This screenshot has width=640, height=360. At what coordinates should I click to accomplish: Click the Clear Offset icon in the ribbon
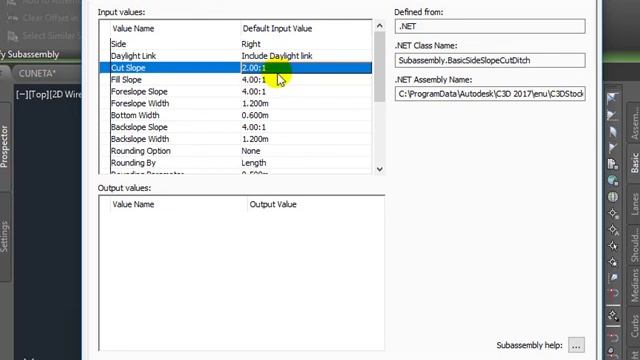13,19
